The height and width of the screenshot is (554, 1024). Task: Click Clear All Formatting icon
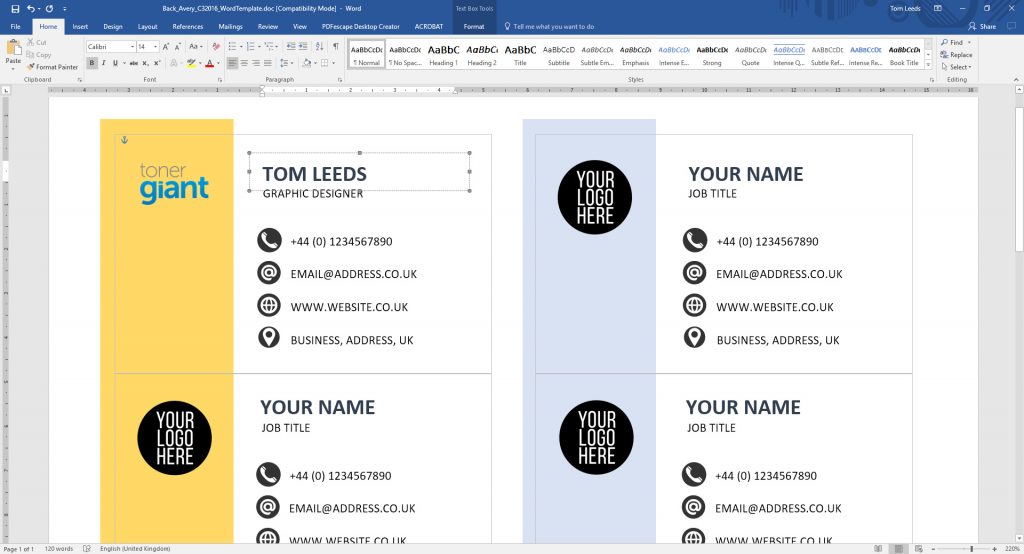pos(216,46)
